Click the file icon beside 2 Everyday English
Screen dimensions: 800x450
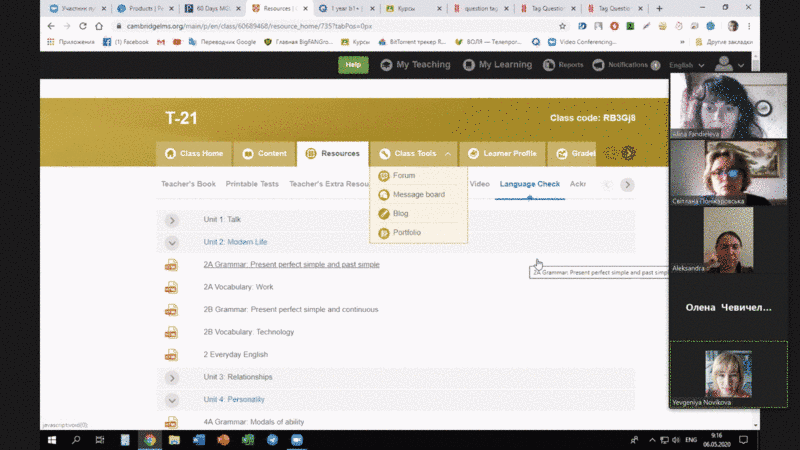[171, 354]
